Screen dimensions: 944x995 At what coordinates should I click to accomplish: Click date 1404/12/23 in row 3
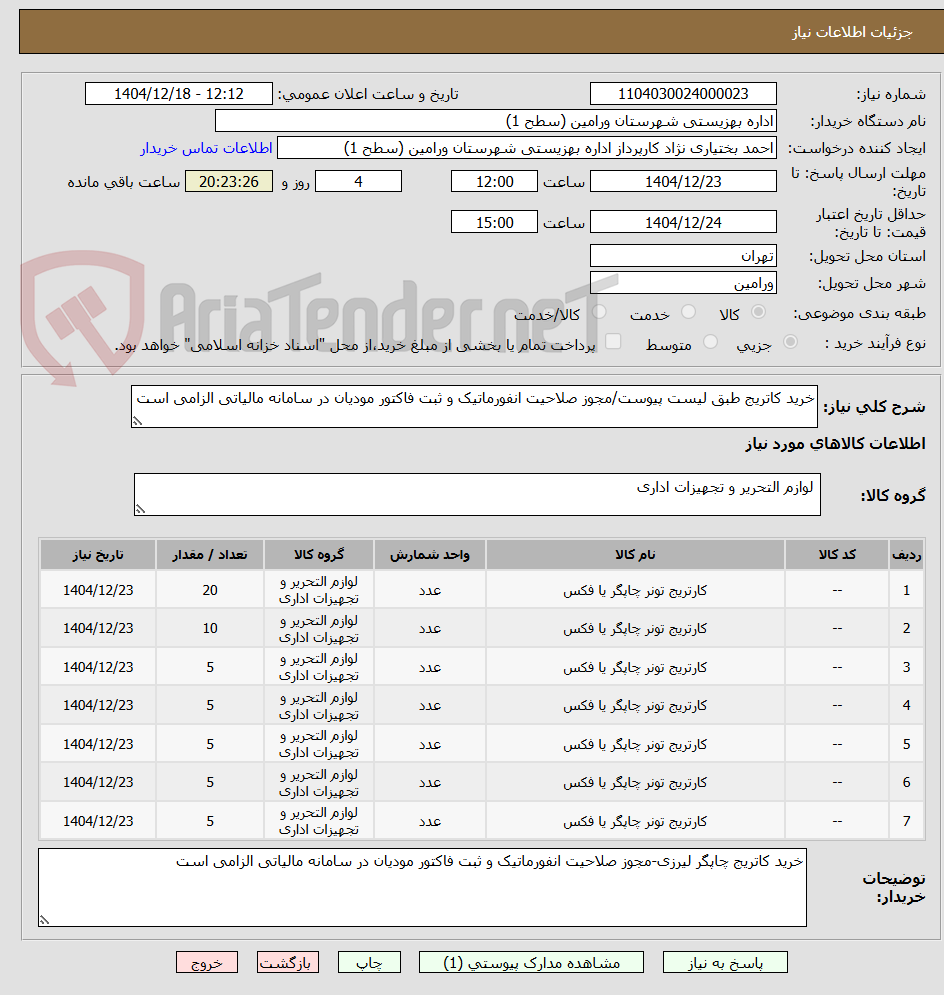(98, 667)
